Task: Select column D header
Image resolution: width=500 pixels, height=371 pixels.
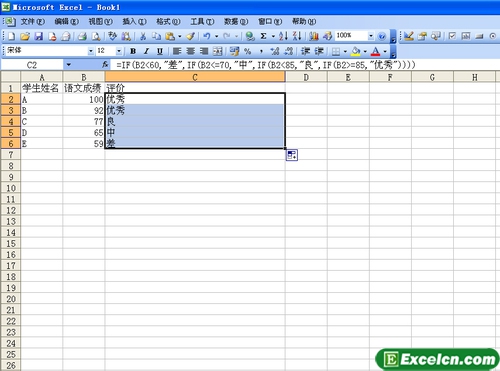Action: pos(306,77)
